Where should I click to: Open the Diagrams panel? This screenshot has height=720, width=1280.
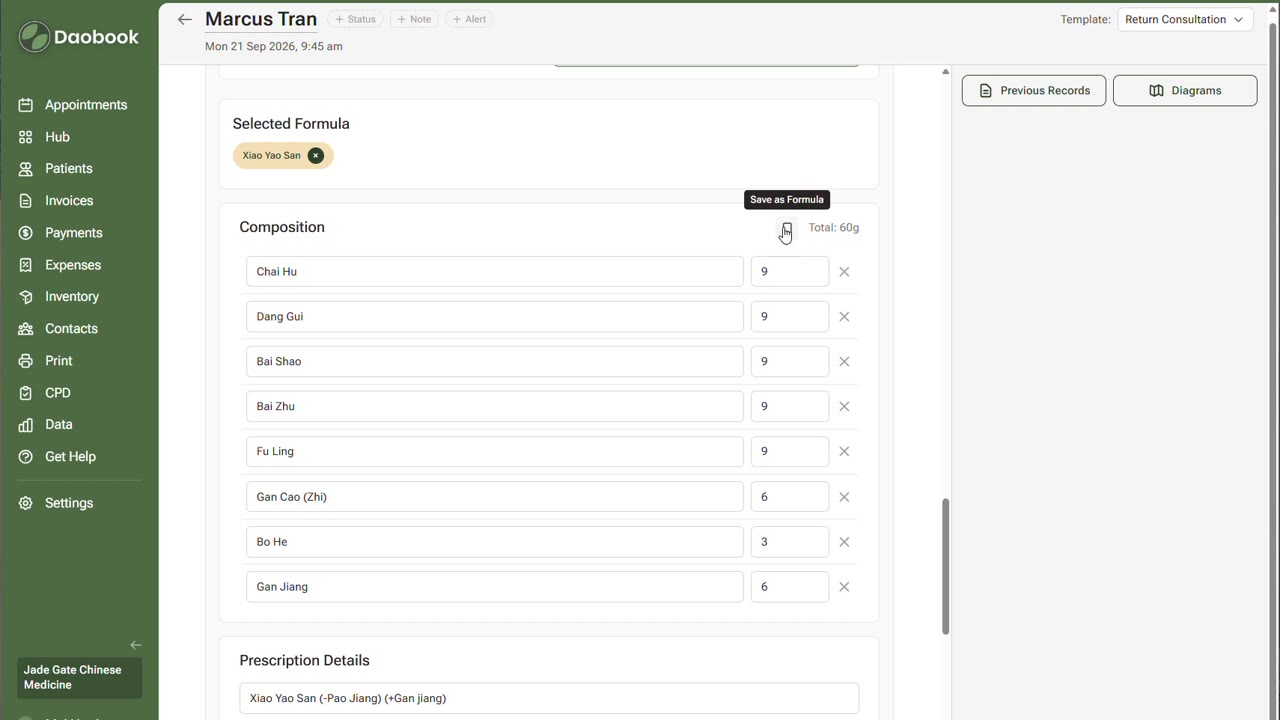[1185, 90]
